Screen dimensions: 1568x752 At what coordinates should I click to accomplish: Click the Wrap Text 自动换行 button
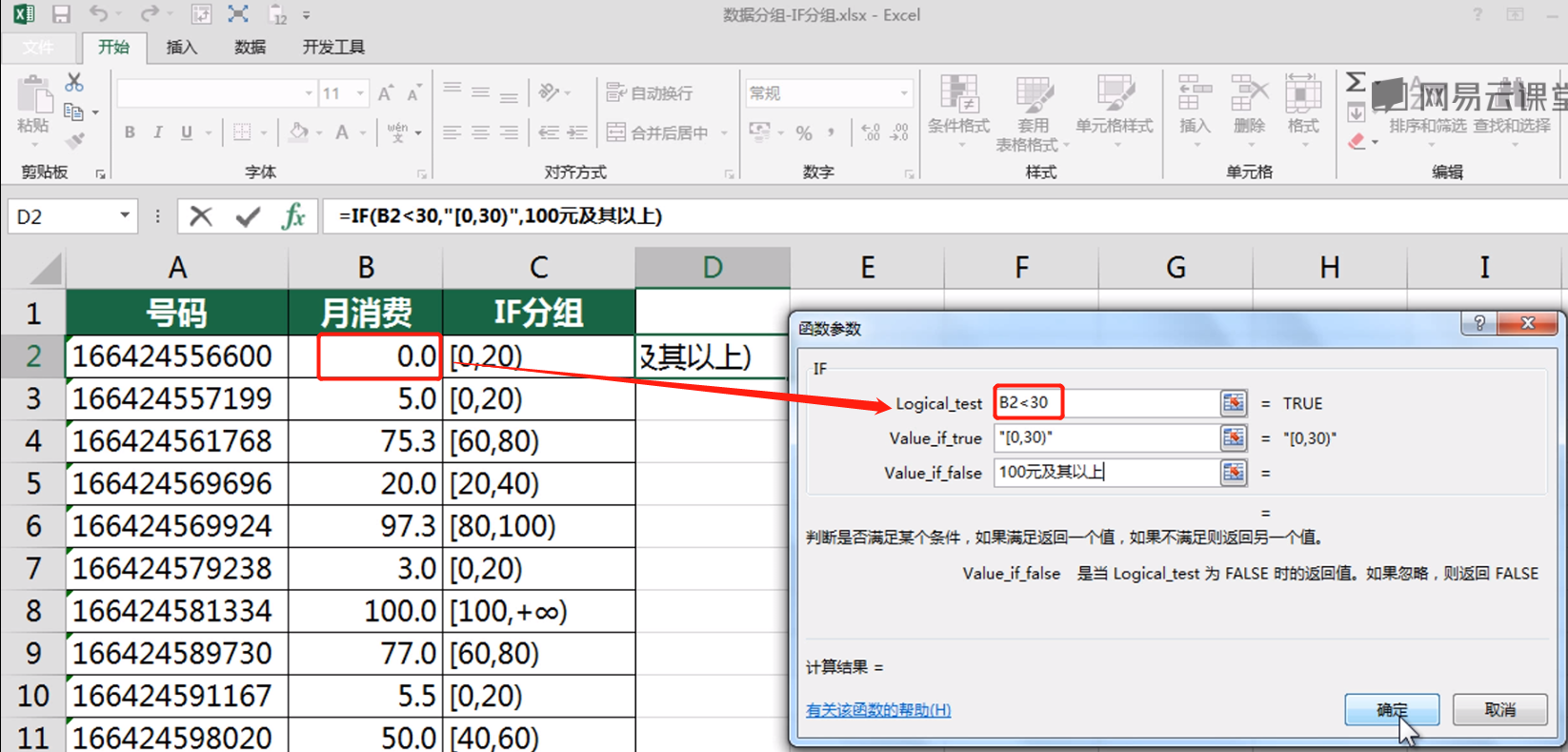pyautogui.click(x=650, y=93)
